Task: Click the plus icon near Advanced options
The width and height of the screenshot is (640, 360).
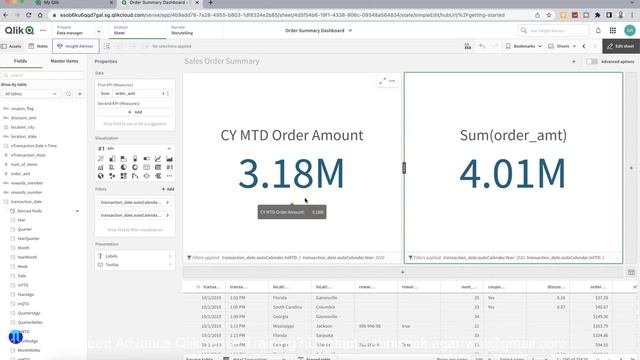Action: (574, 62)
